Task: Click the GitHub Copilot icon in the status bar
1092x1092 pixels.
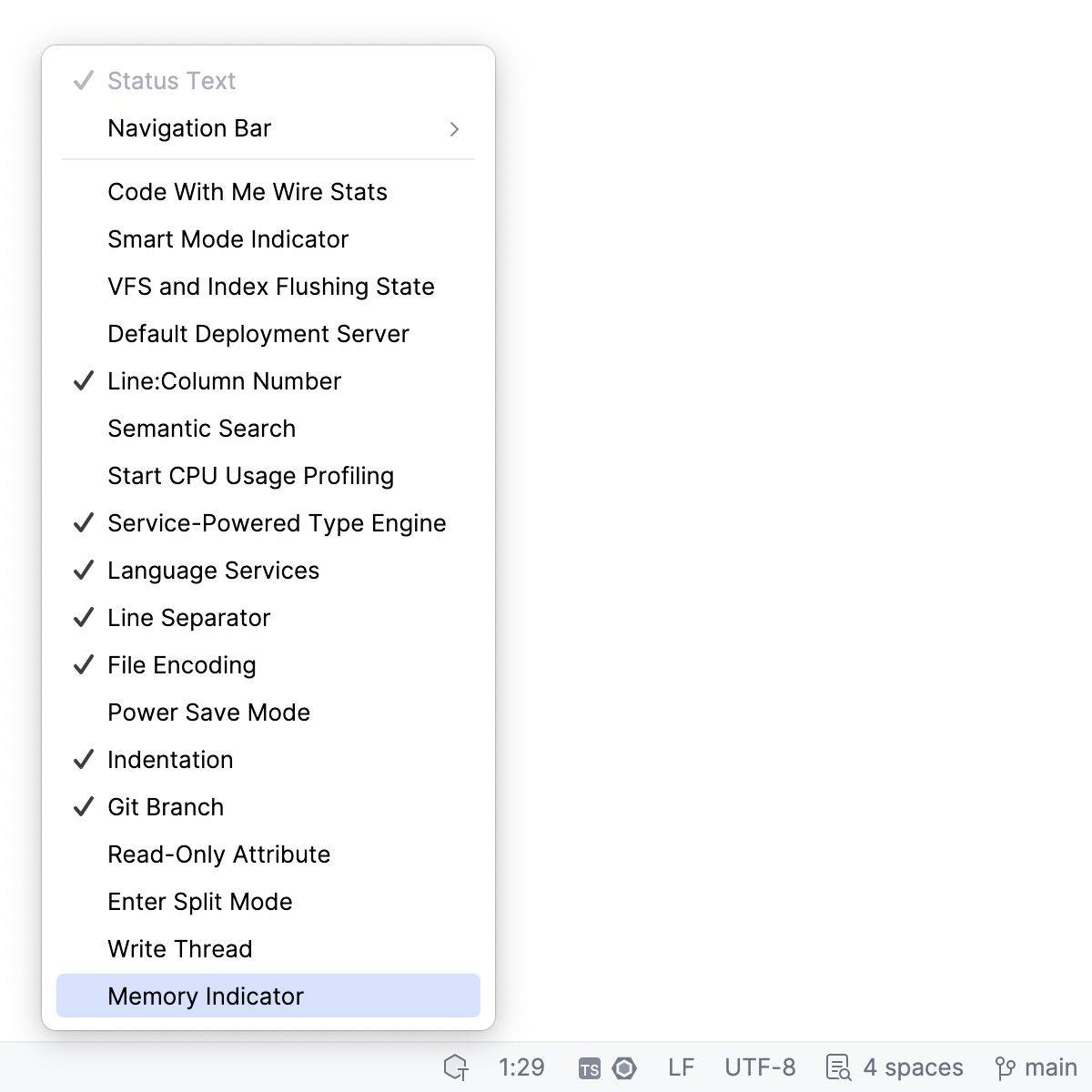Action: (x=457, y=1067)
